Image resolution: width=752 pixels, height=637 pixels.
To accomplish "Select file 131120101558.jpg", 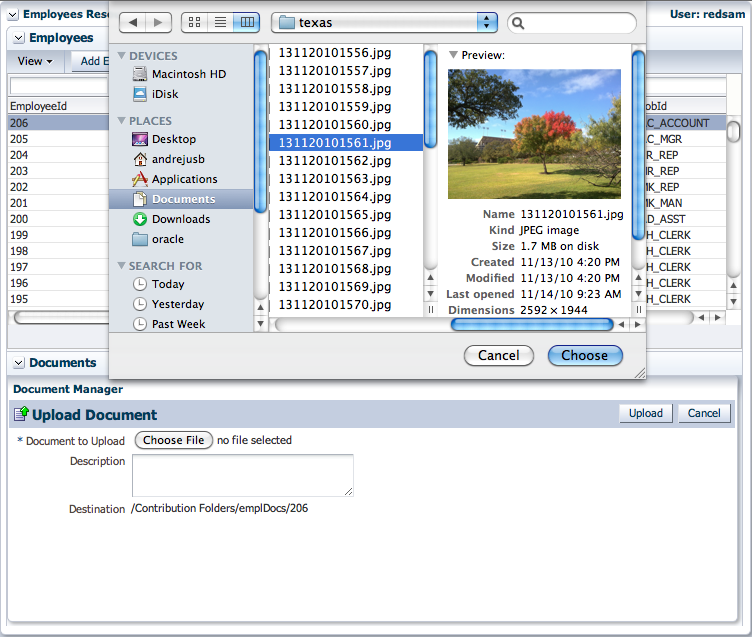I will tap(346, 89).
